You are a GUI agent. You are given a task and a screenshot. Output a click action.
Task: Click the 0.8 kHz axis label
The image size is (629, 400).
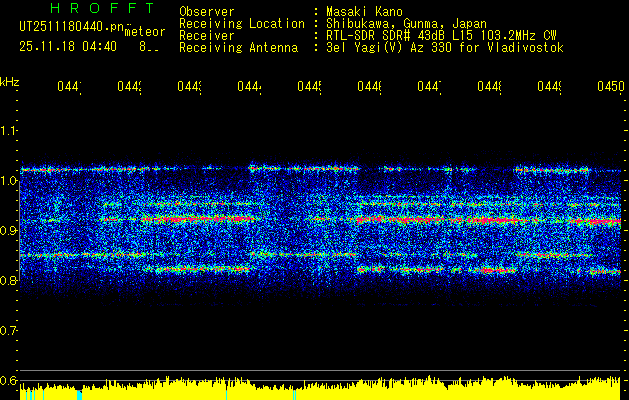8,280
